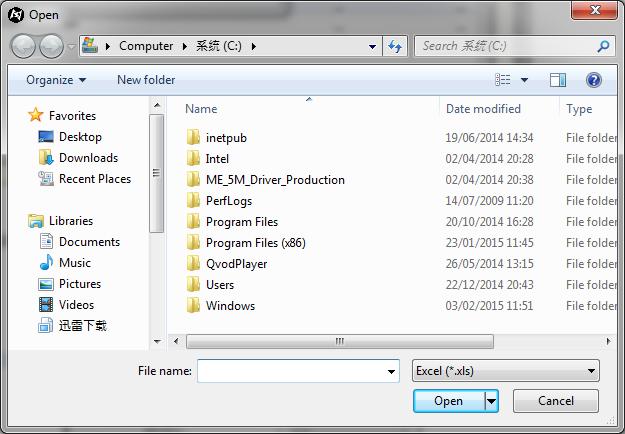Open the view options dropdown arrow
625x434 pixels.
[525, 80]
